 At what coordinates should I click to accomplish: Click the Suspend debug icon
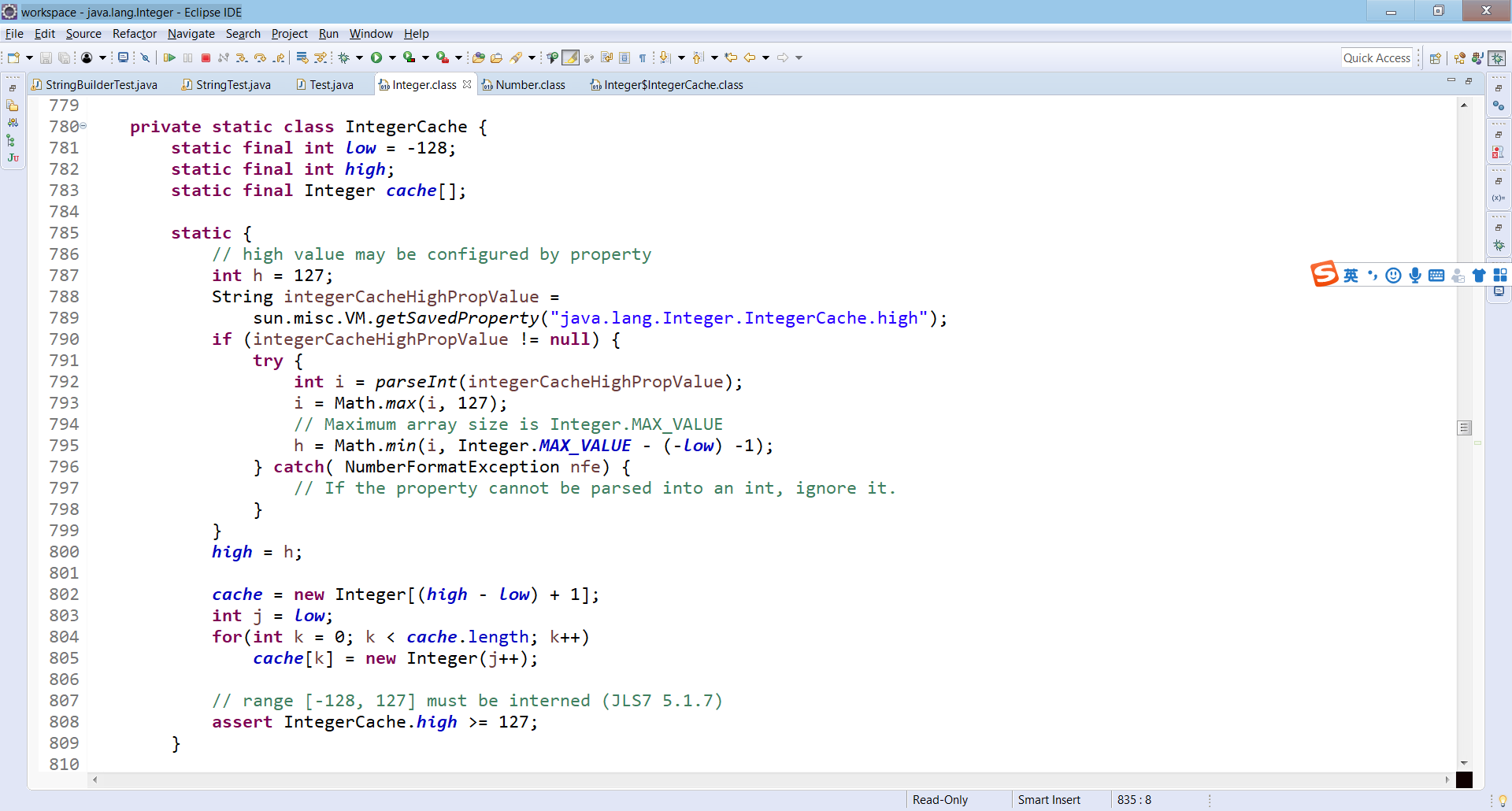[187, 57]
